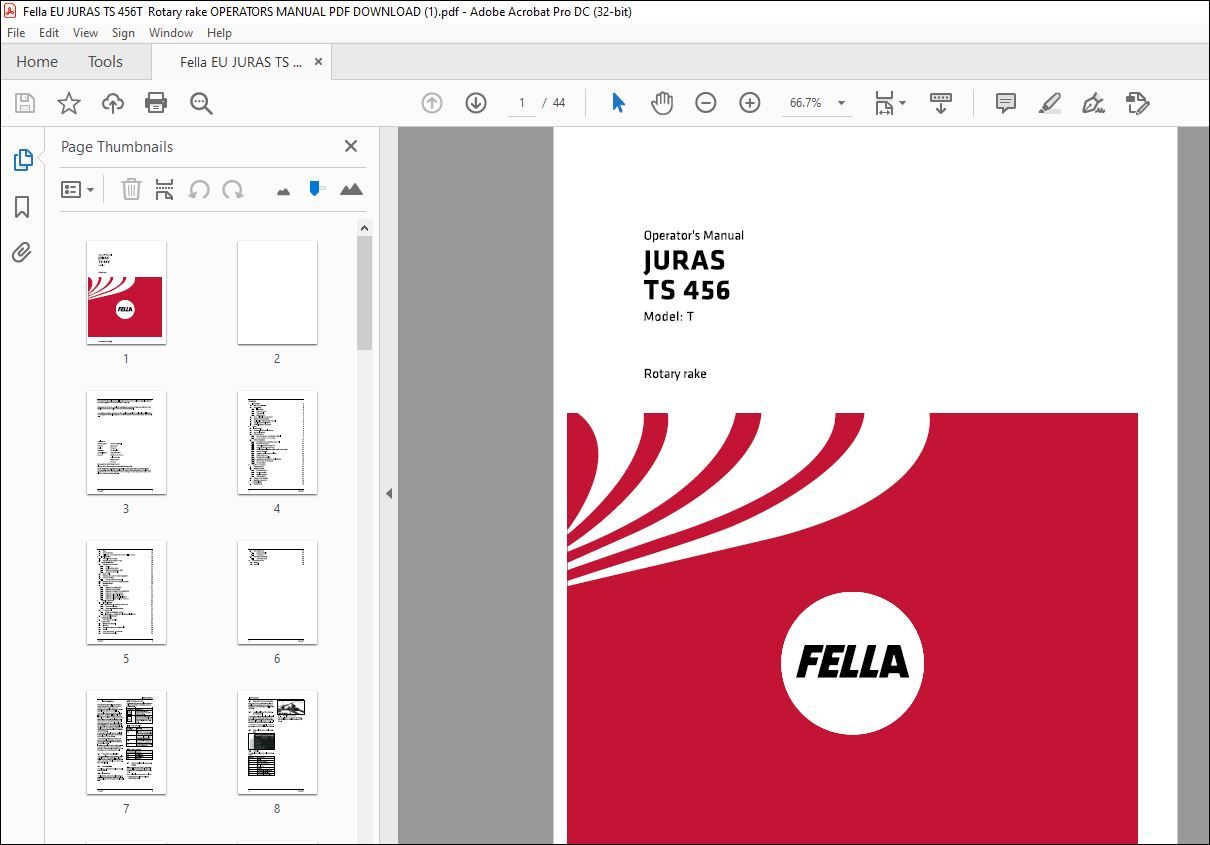The image size is (1210, 845).
Task: Add a sticky note comment
Action: tap(1004, 102)
